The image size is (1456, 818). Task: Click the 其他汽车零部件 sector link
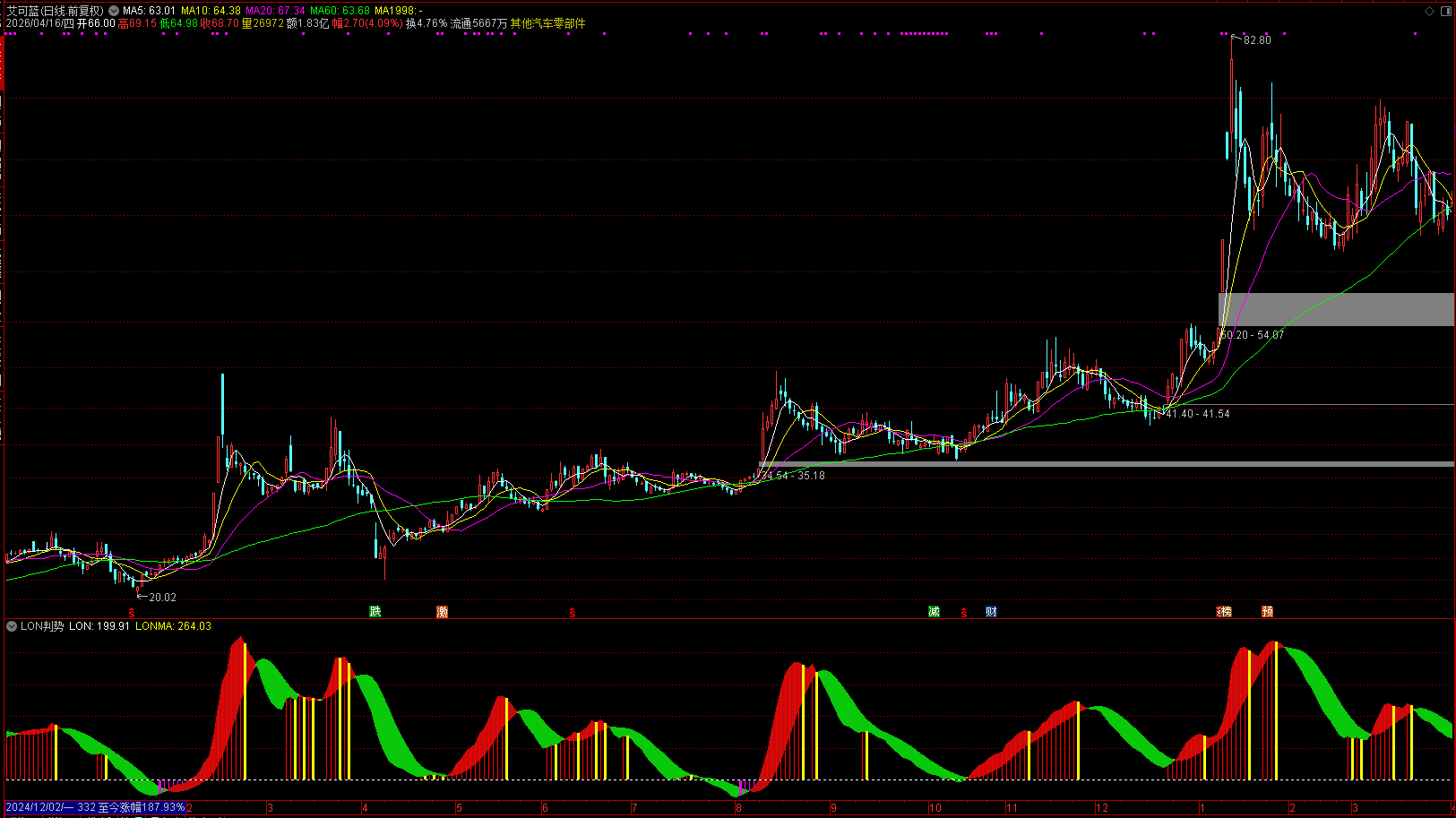click(x=547, y=23)
